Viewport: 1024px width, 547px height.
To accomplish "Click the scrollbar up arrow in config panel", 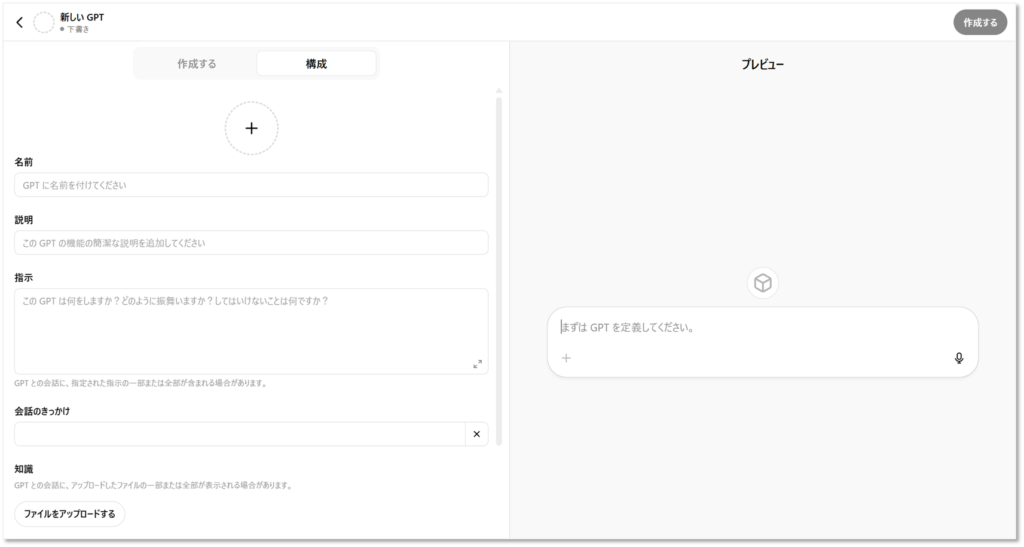I will [499, 91].
